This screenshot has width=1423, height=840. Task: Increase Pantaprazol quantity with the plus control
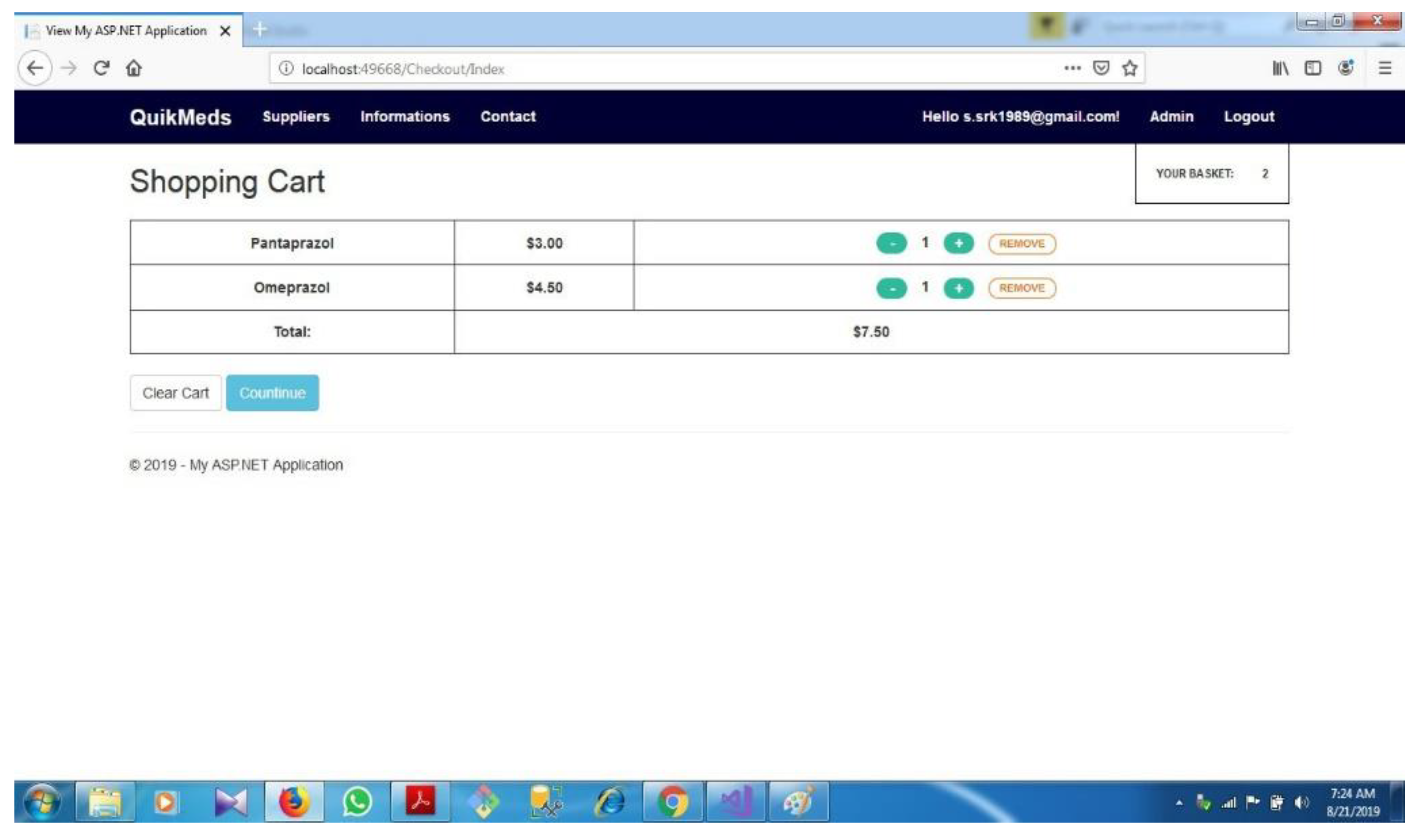[x=958, y=243]
